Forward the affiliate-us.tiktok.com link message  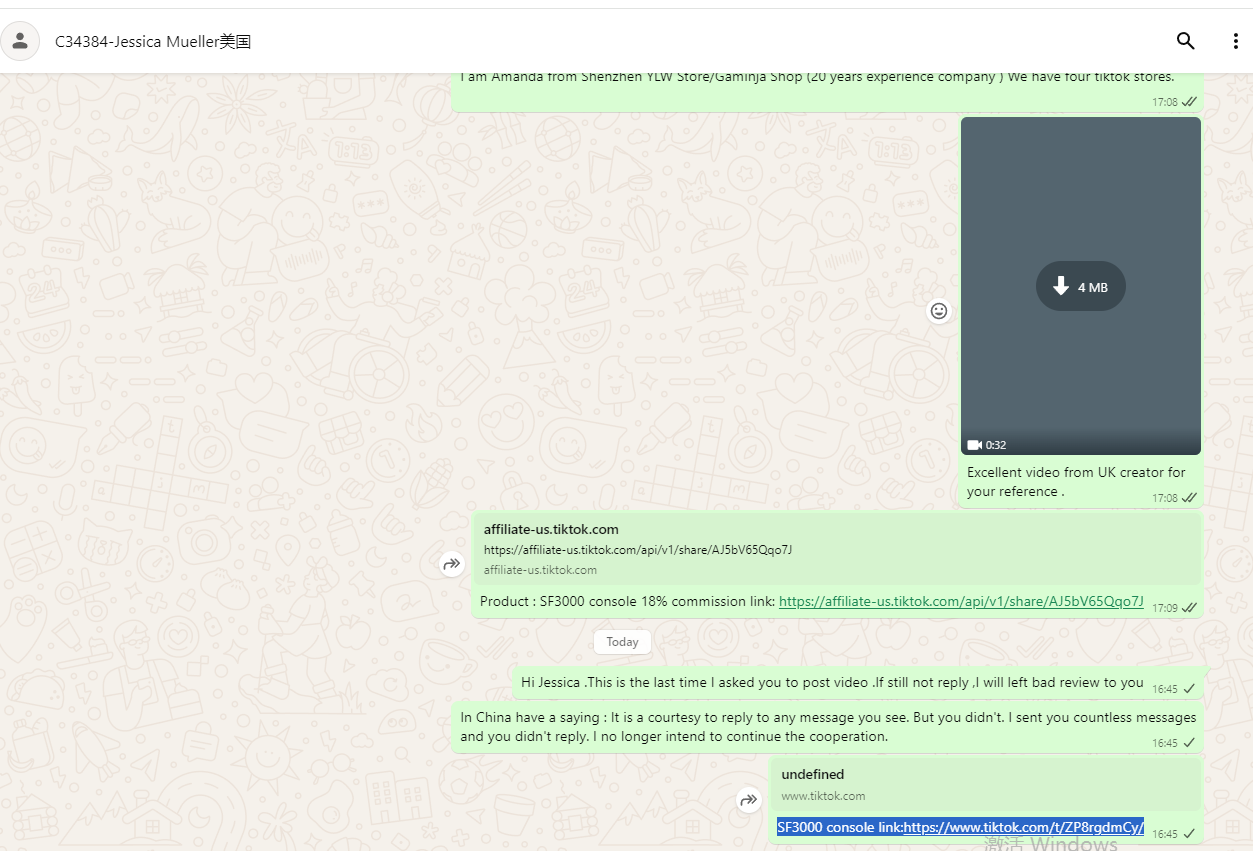click(452, 565)
